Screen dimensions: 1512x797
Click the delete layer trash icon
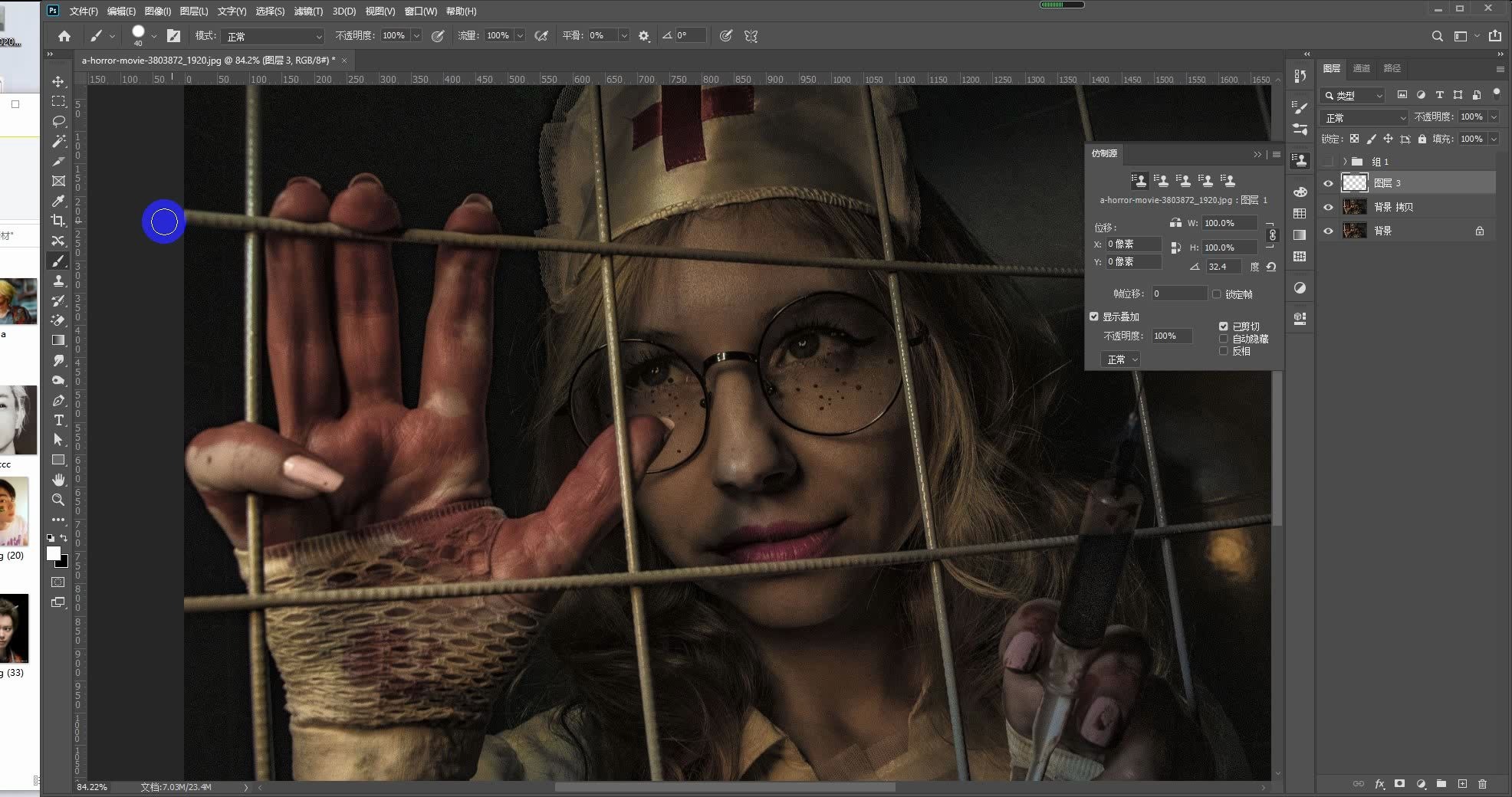point(1482,784)
